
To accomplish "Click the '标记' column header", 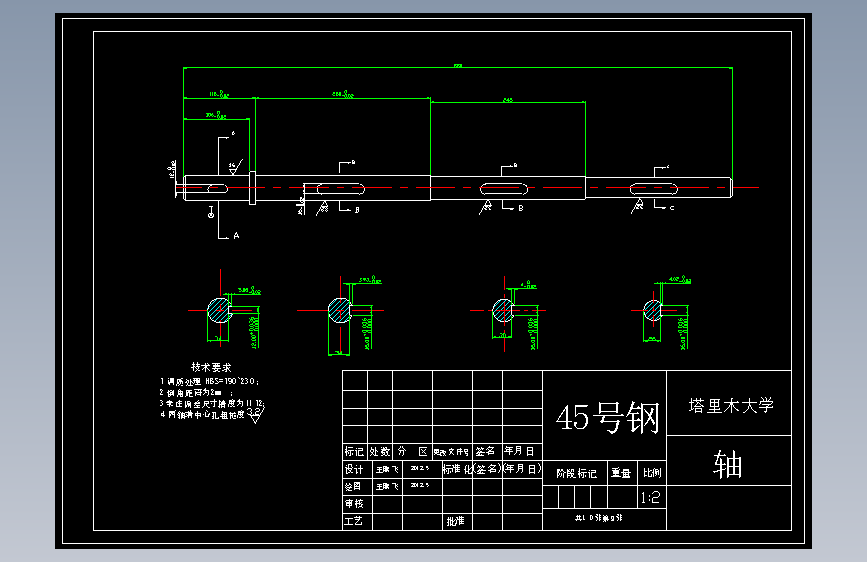I will click(x=354, y=451).
